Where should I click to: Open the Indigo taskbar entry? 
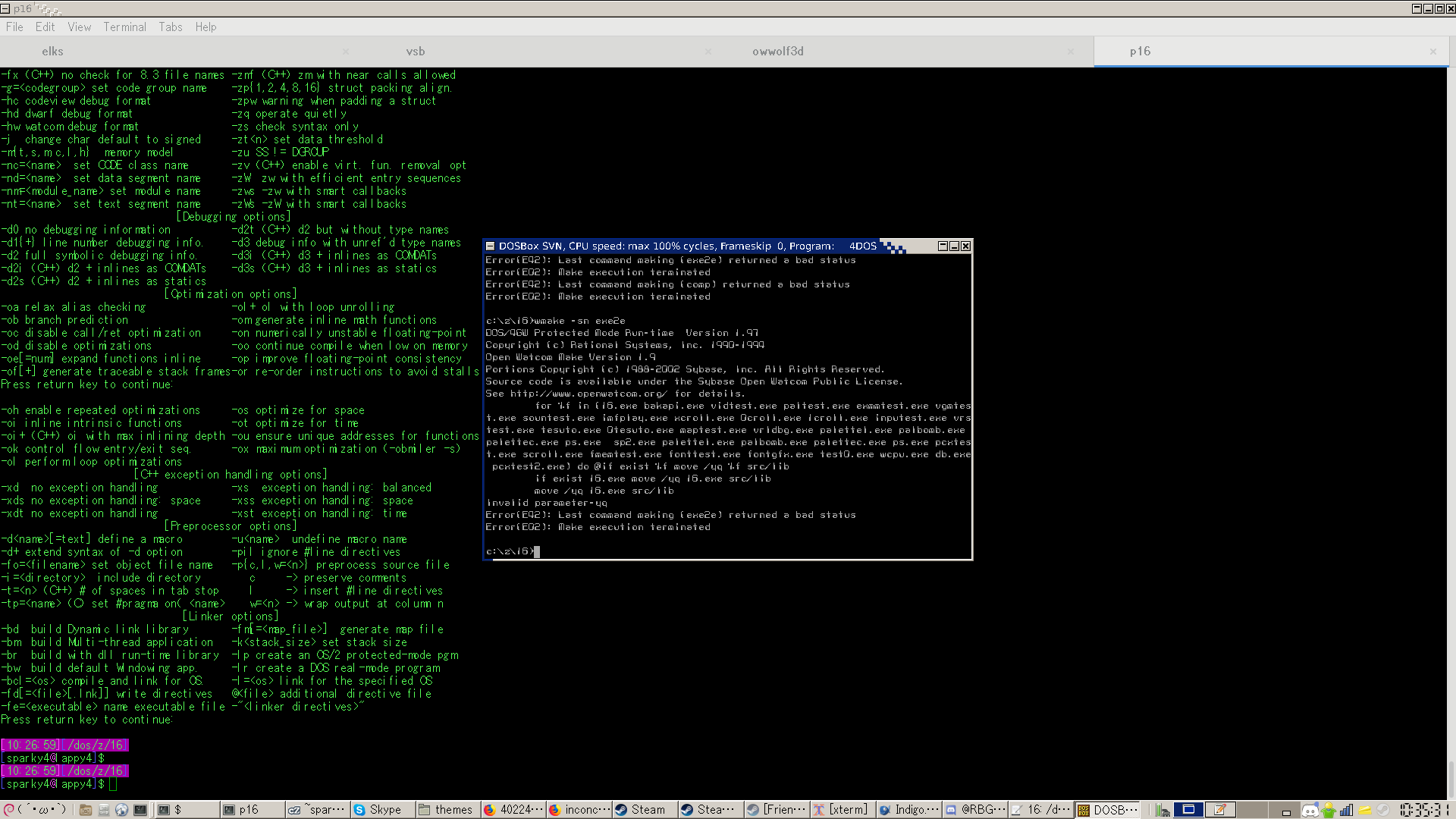908,809
